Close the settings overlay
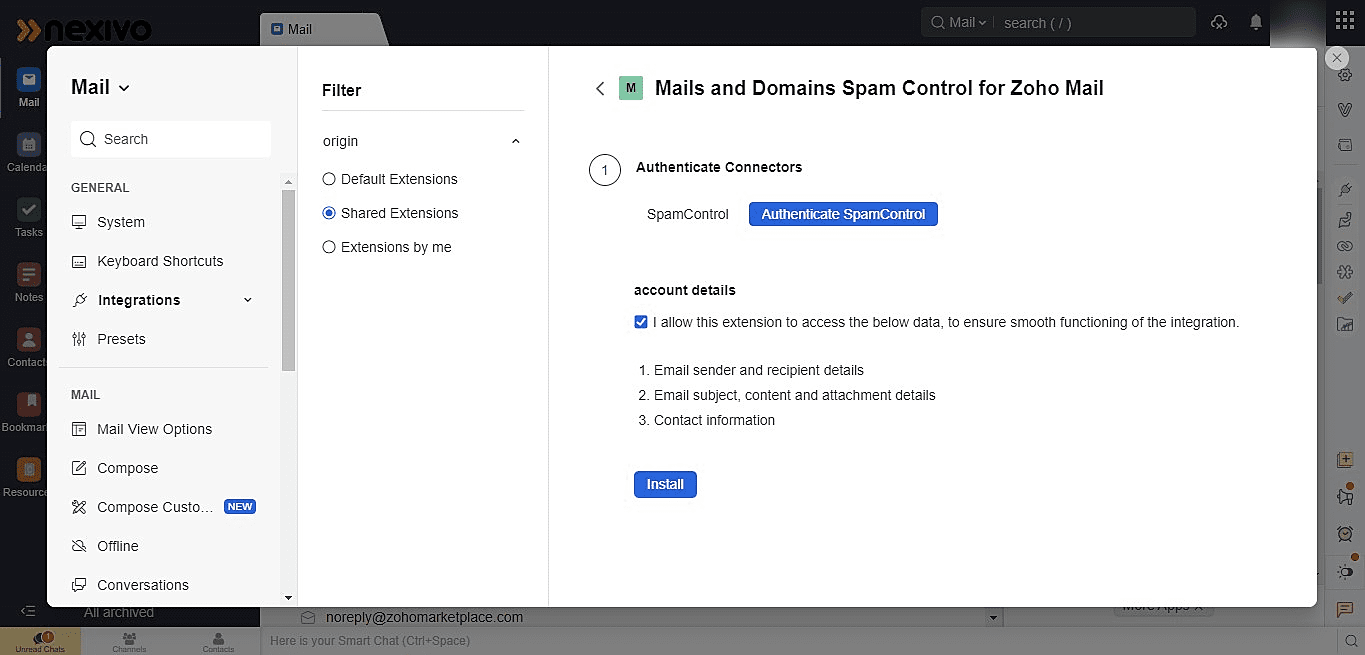 click(1337, 58)
